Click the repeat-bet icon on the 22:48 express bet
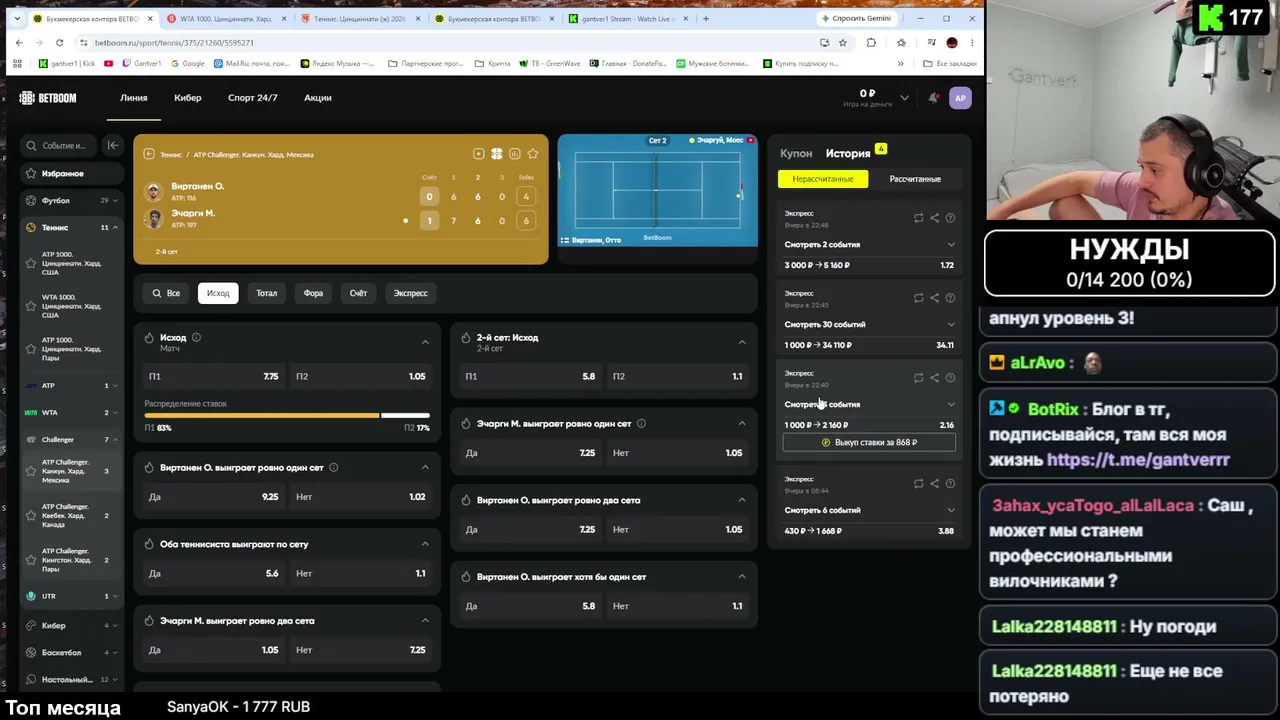The width and height of the screenshot is (1280, 720). click(x=918, y=218)
